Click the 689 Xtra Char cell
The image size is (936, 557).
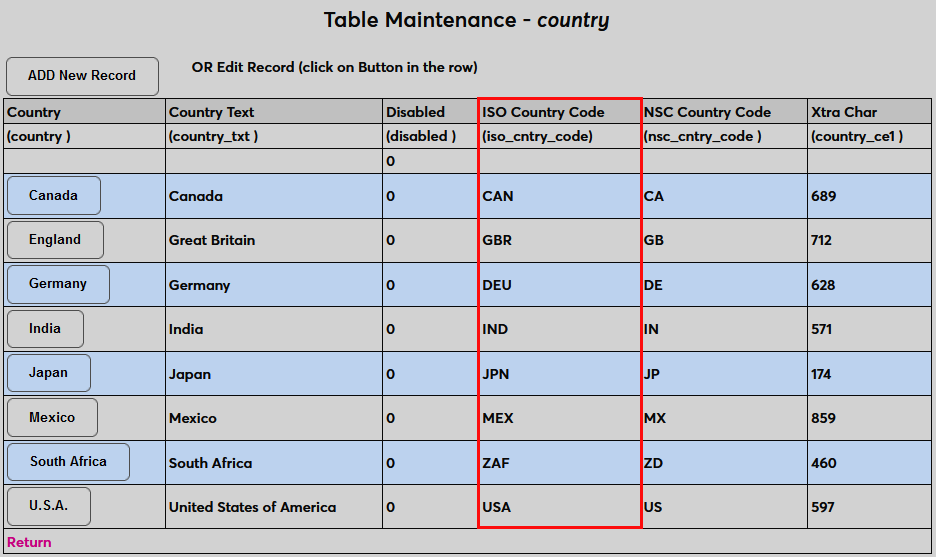point(824,196)
